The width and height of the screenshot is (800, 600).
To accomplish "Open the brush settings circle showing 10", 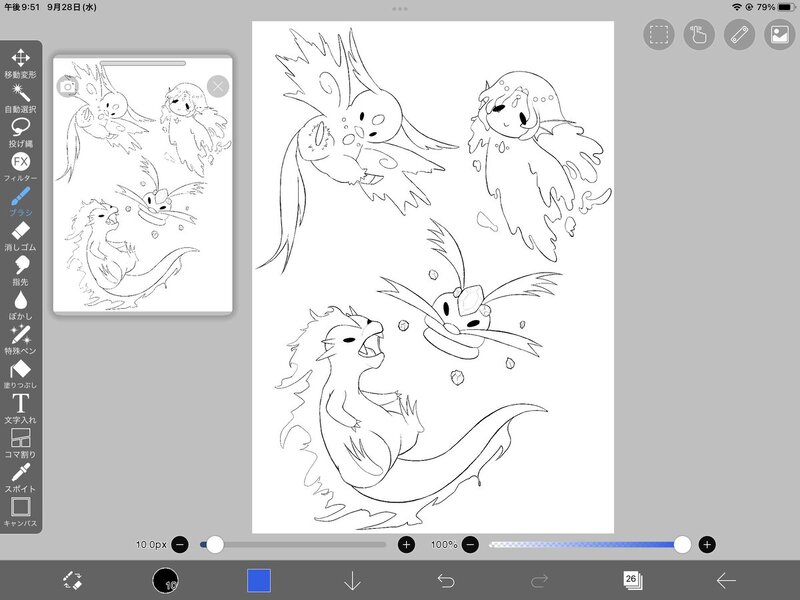I will (x=165, y=581).
